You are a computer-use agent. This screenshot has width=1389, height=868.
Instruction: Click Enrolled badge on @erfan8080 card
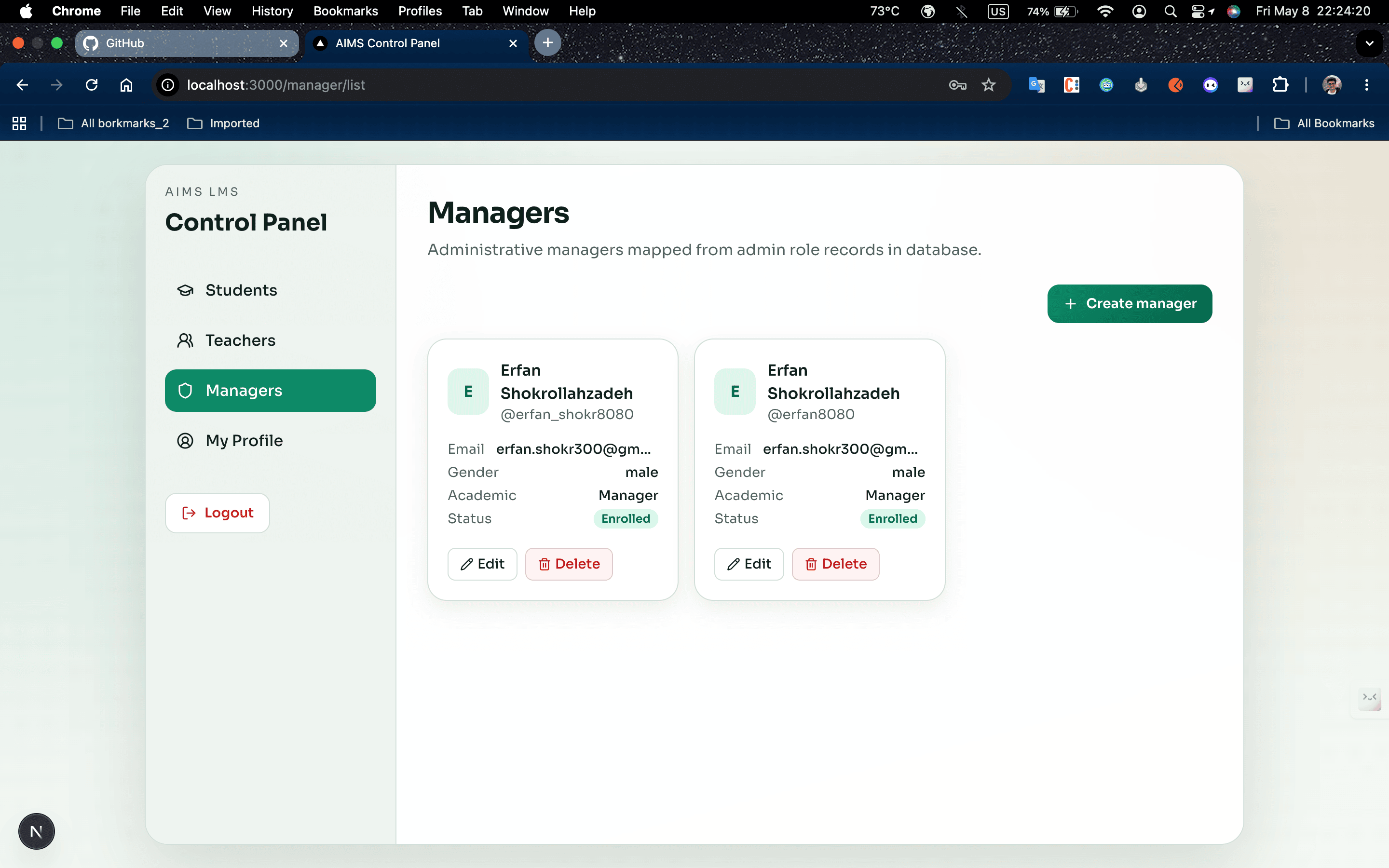click(x=893, y=518)
